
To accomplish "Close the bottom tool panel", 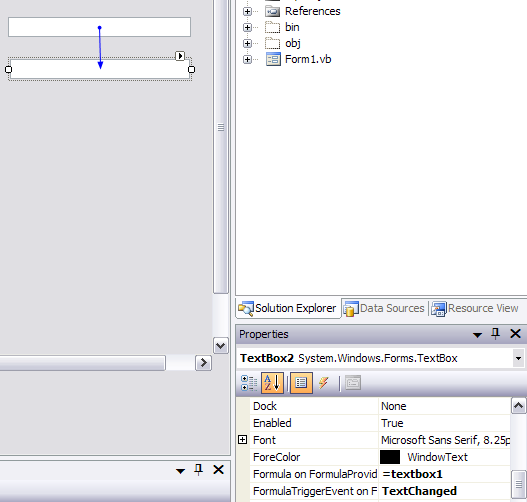I will tap(219, 469).
